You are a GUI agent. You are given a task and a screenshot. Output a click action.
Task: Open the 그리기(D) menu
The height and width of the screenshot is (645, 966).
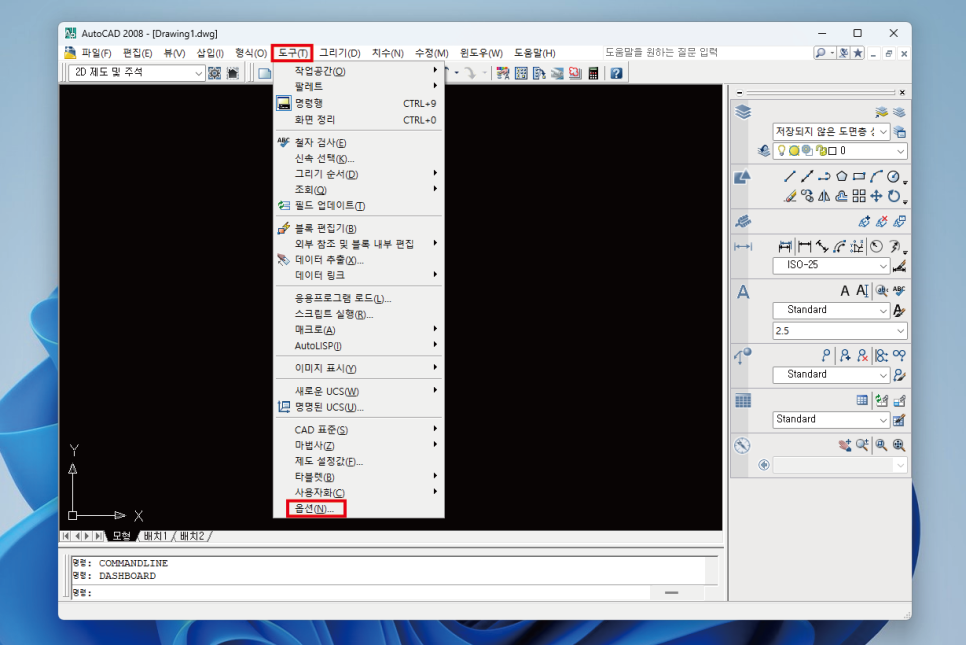click(x=339, y=53)
